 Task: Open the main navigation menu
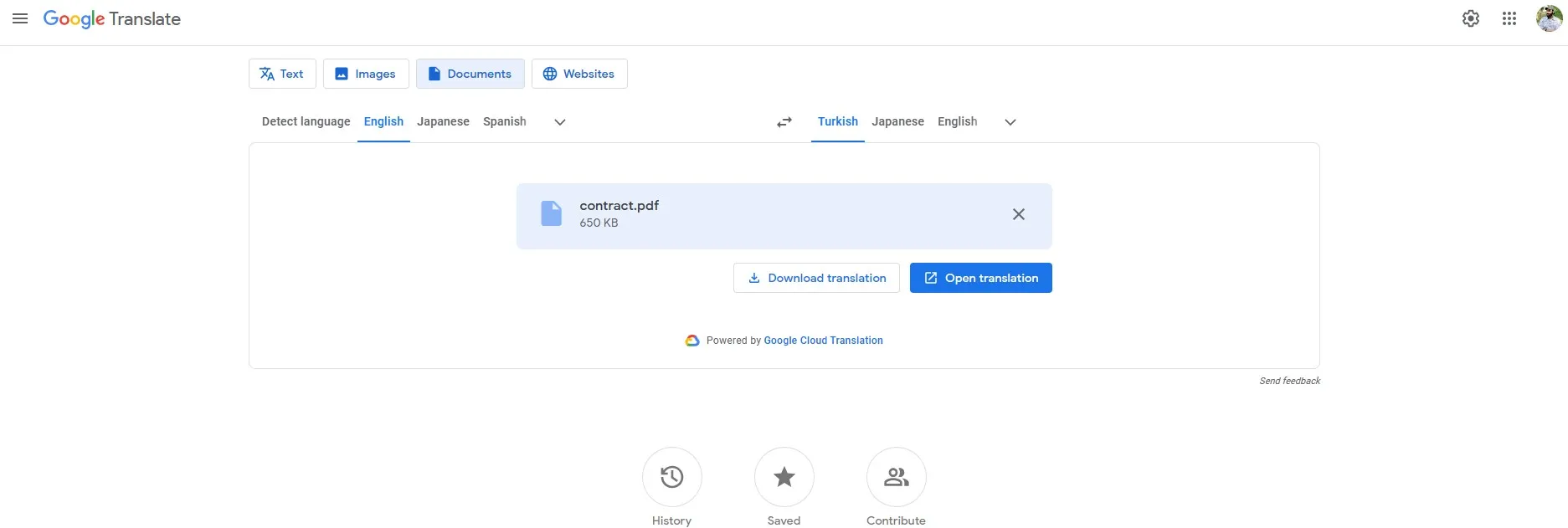tap(20, 18)
